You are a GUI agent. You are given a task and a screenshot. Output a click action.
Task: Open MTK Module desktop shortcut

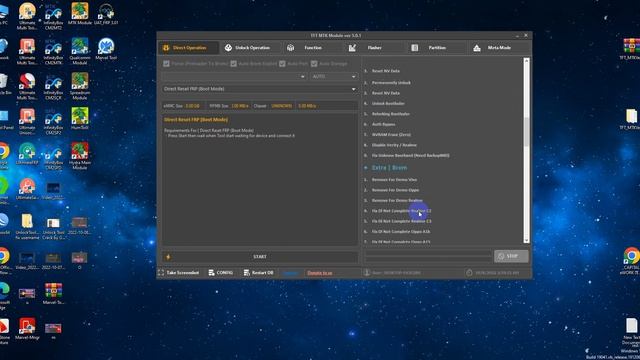click(80, 14)
